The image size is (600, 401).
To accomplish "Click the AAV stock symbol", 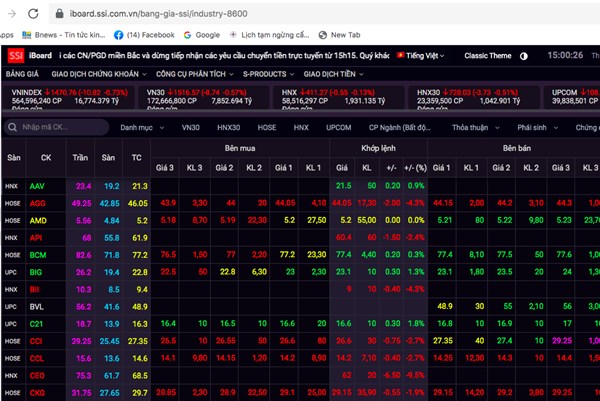I will click(x=37, y=186).
